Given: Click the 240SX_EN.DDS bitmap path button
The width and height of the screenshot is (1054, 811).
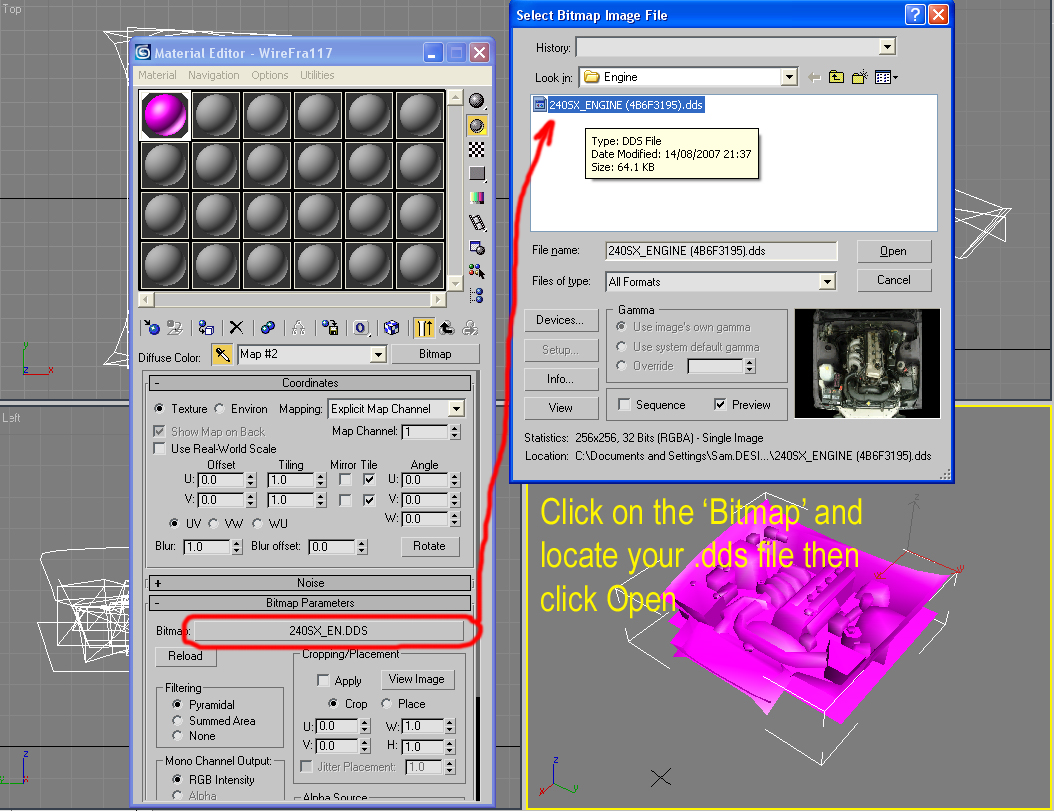Looking at the screenshot, I should [x=329, y=631].
